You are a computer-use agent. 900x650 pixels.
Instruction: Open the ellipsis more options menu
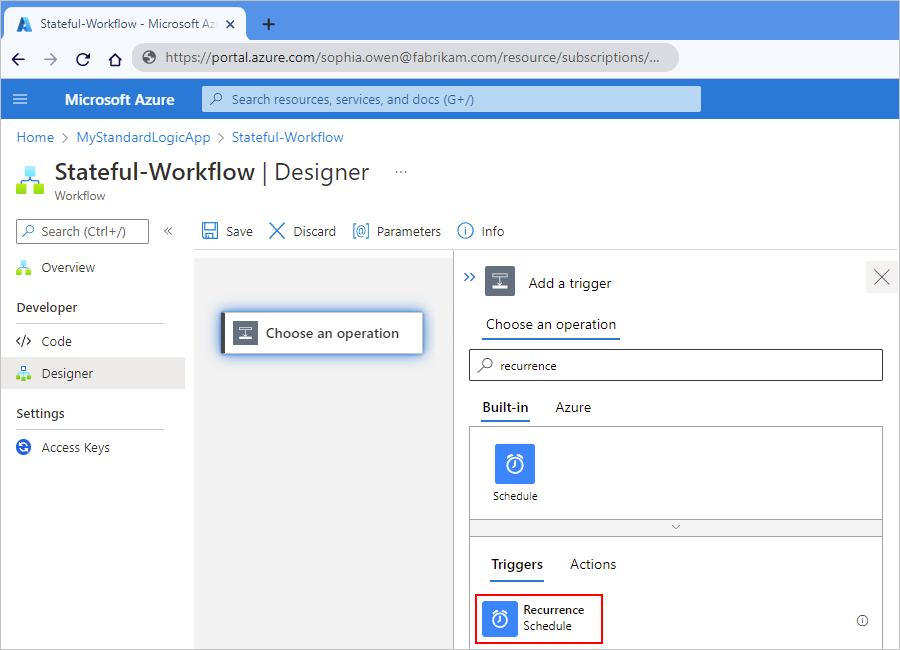point(401,172)
